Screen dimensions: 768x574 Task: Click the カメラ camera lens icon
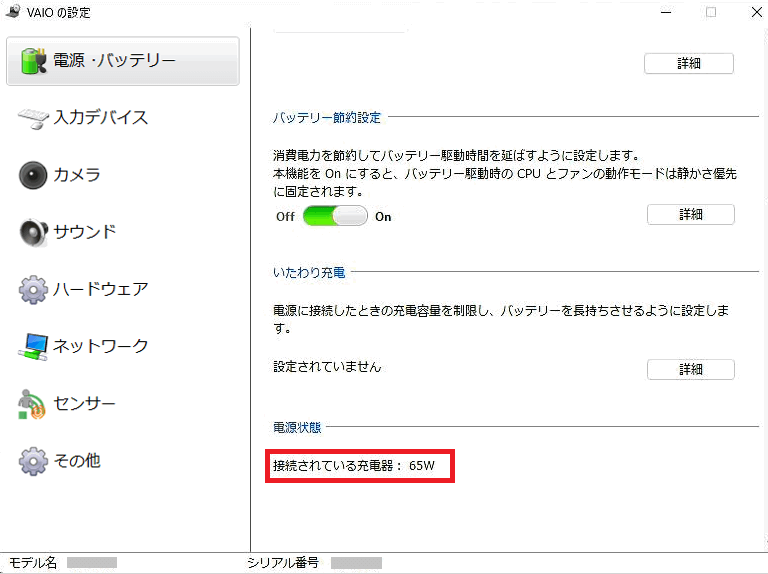[x=33, y=175]
